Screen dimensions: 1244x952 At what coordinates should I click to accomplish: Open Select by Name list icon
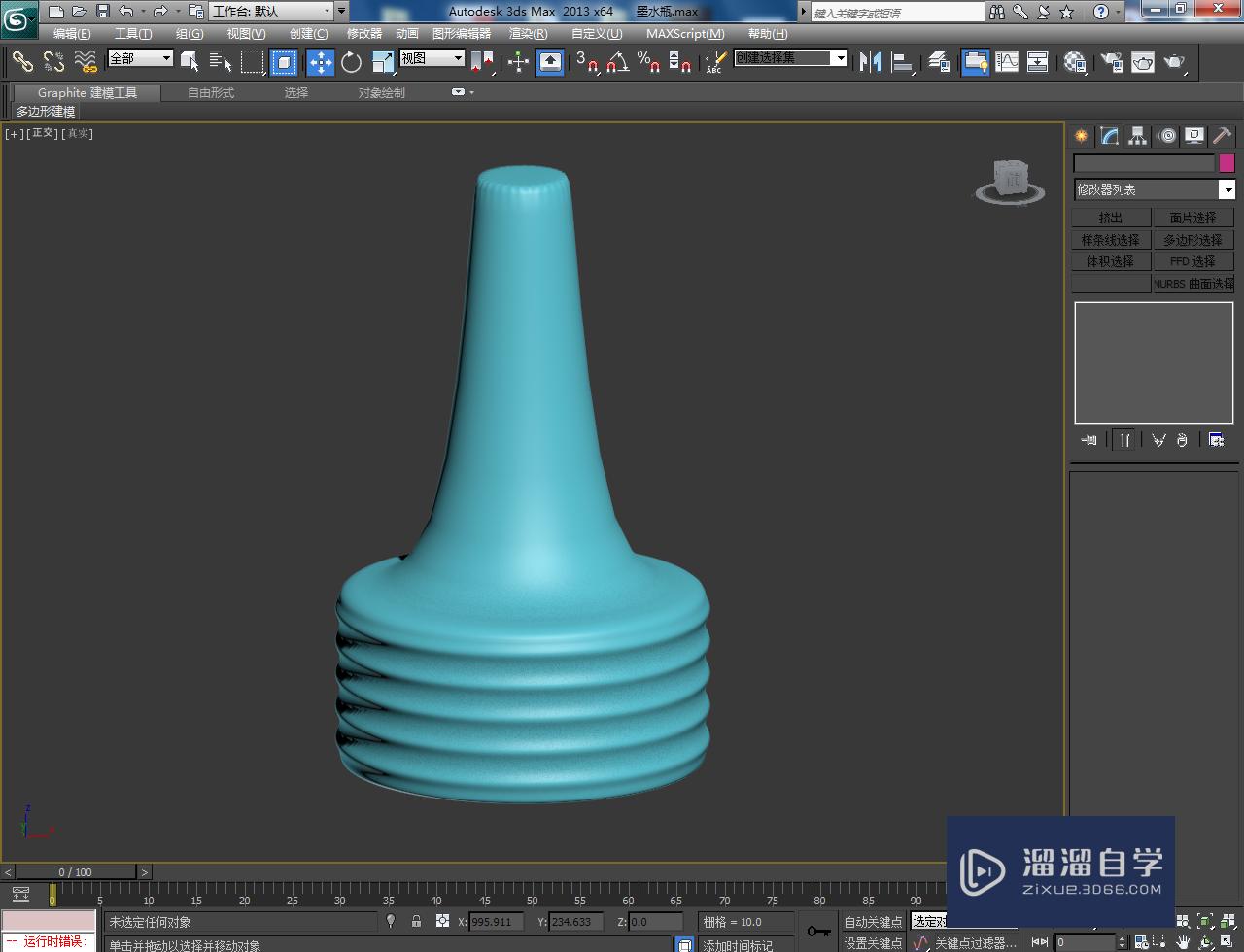coord(221,62)
